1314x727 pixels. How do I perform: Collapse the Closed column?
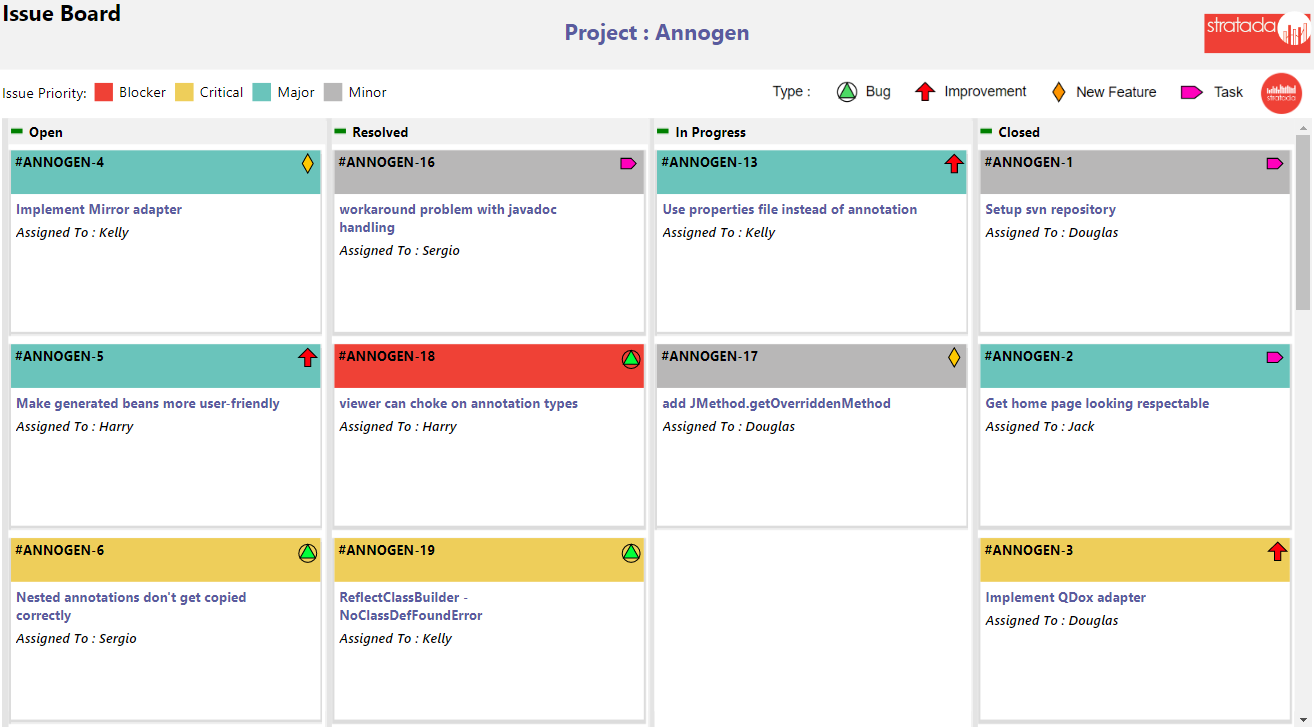coord(986,131)
